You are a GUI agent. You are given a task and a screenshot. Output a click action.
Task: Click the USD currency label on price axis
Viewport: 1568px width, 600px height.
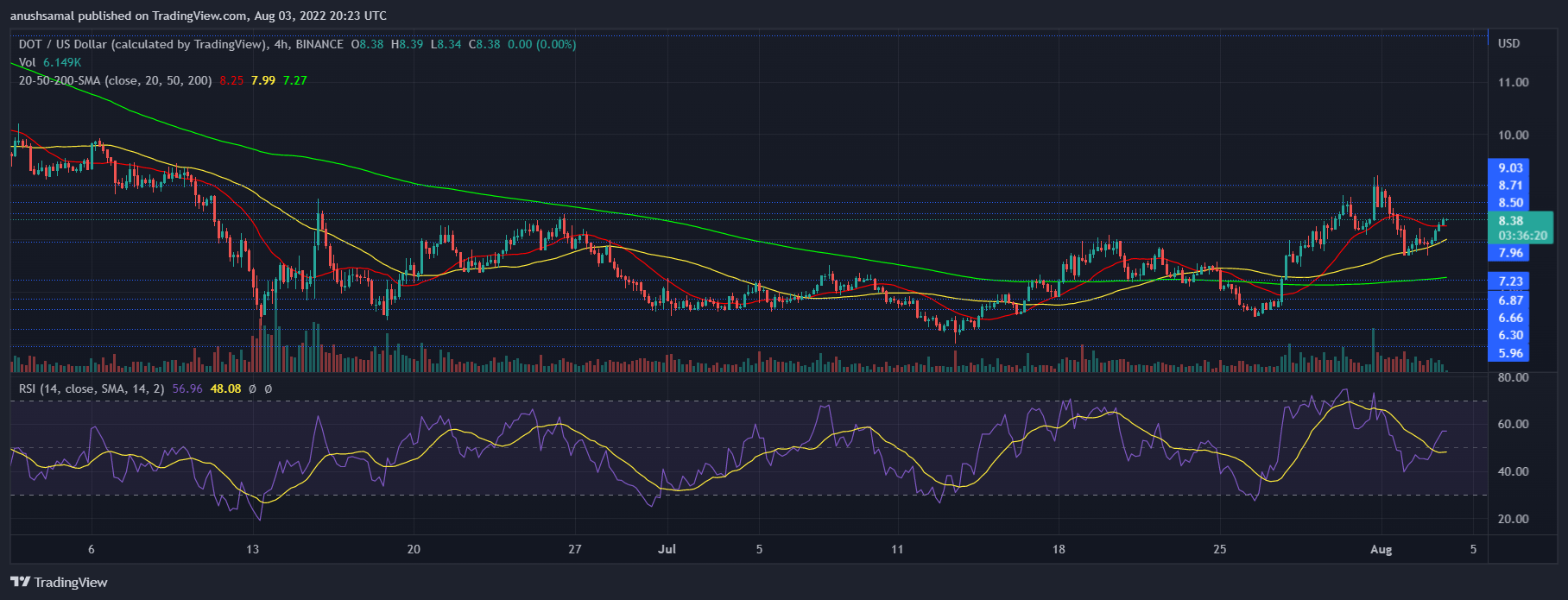1508,43
